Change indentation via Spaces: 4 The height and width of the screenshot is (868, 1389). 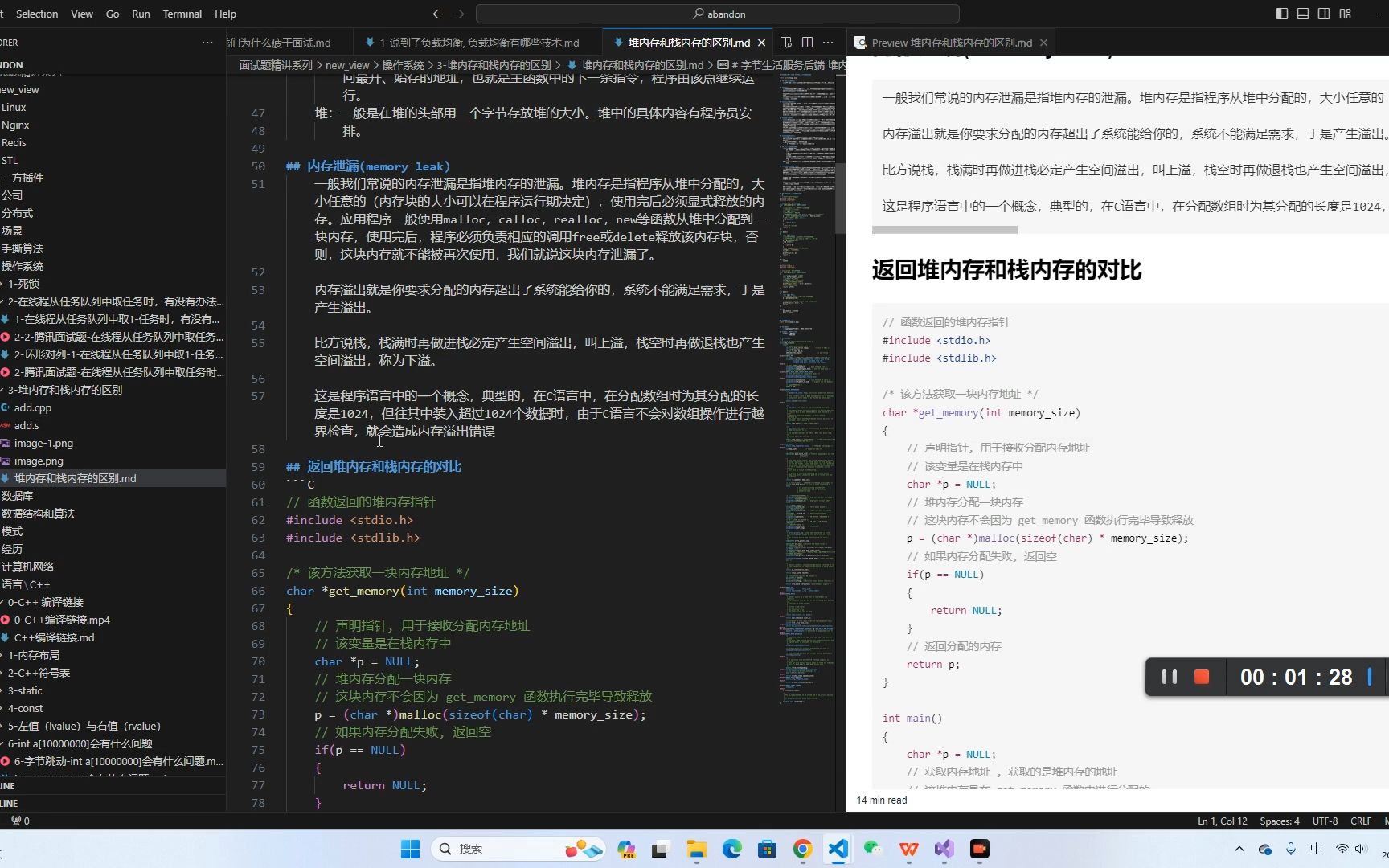[1279, 821]
